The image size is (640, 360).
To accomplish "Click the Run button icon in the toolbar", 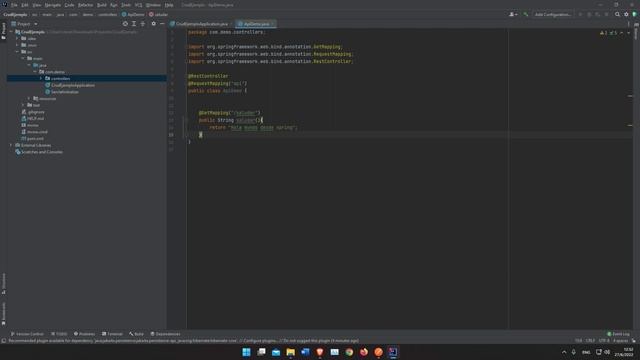I will (x=580, y=14).
